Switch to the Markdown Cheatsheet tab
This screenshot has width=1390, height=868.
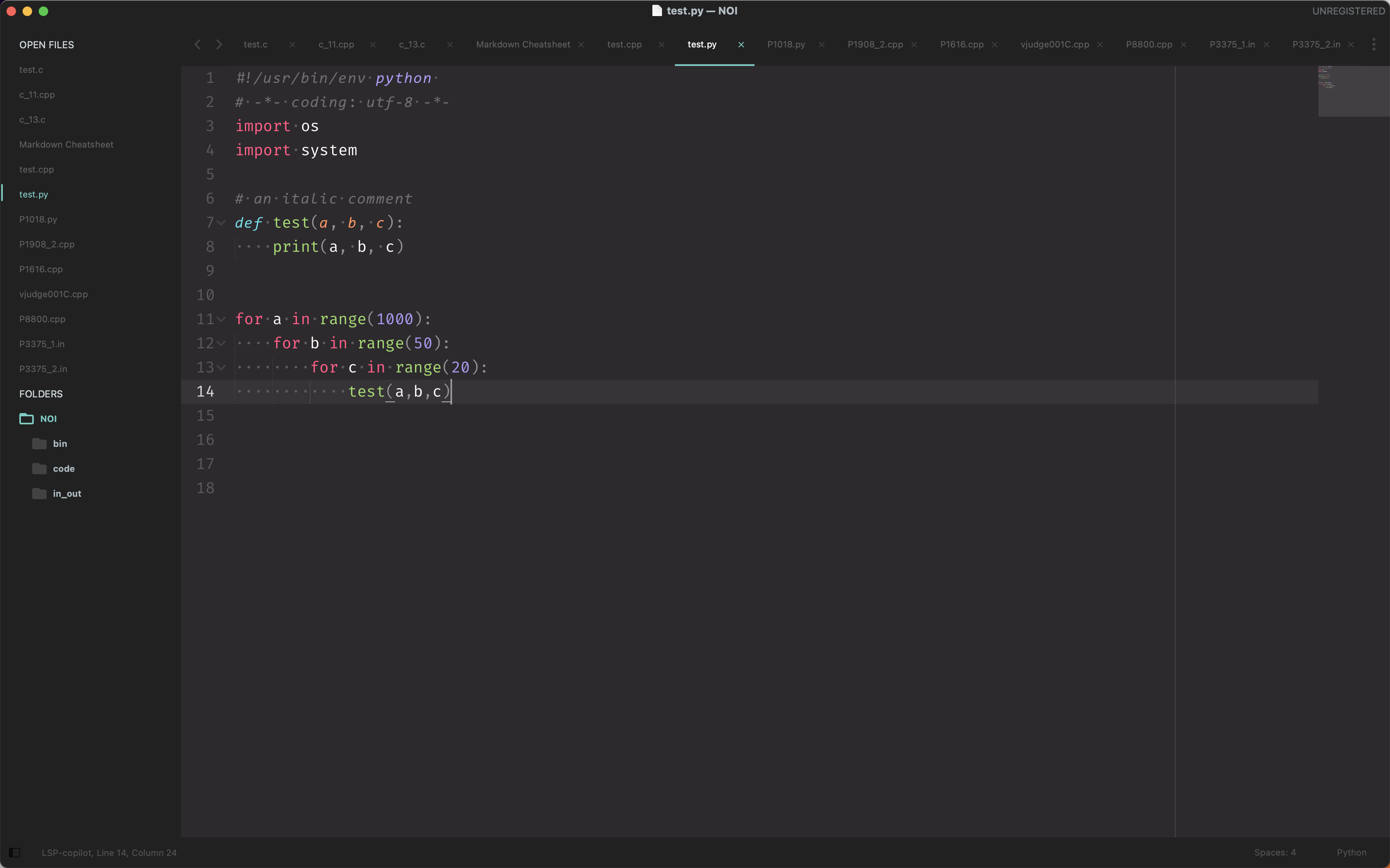(523, 44)
